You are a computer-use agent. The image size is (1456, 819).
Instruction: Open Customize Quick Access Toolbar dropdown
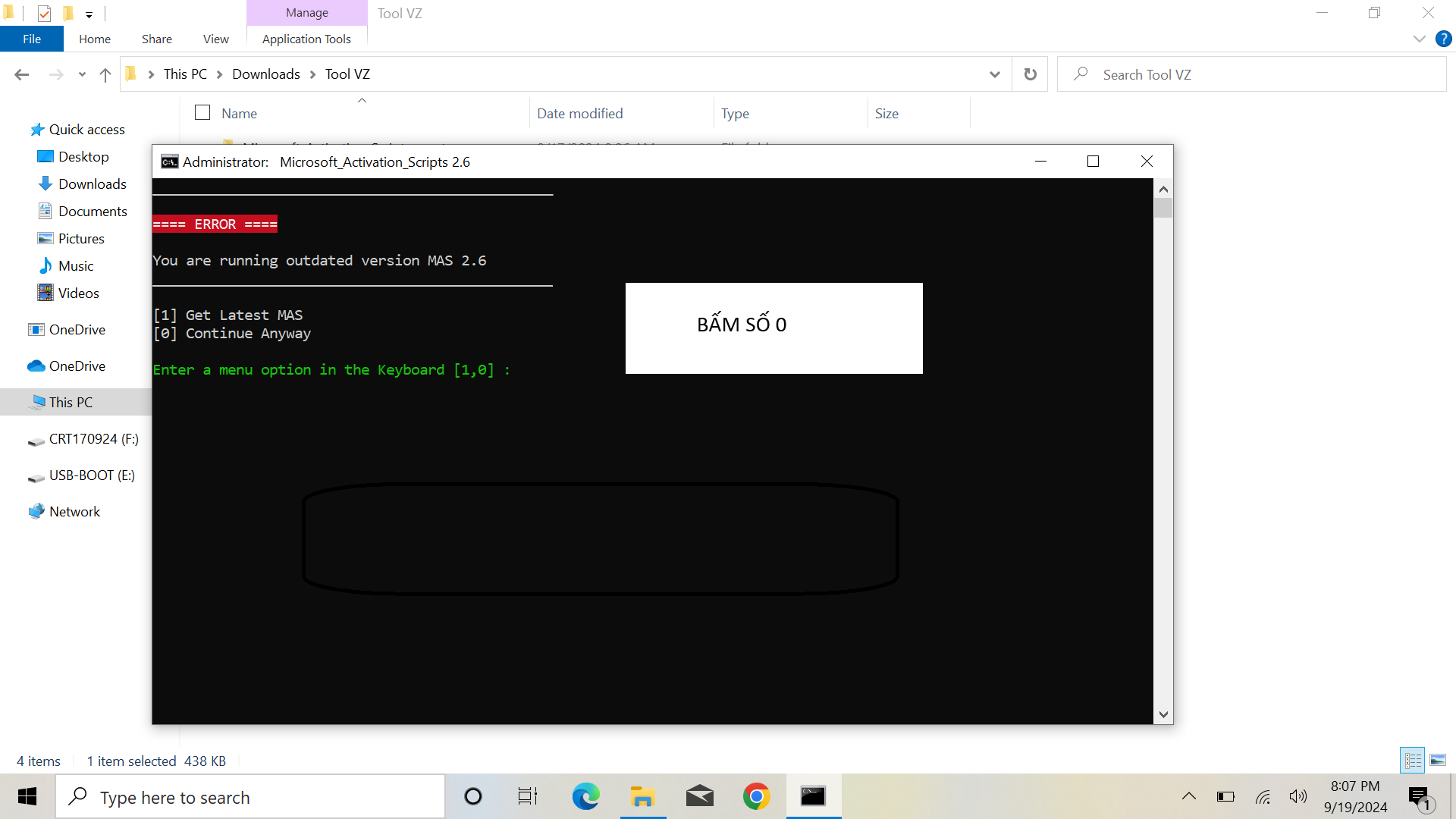pyautogui.click(x=89, y=14)
